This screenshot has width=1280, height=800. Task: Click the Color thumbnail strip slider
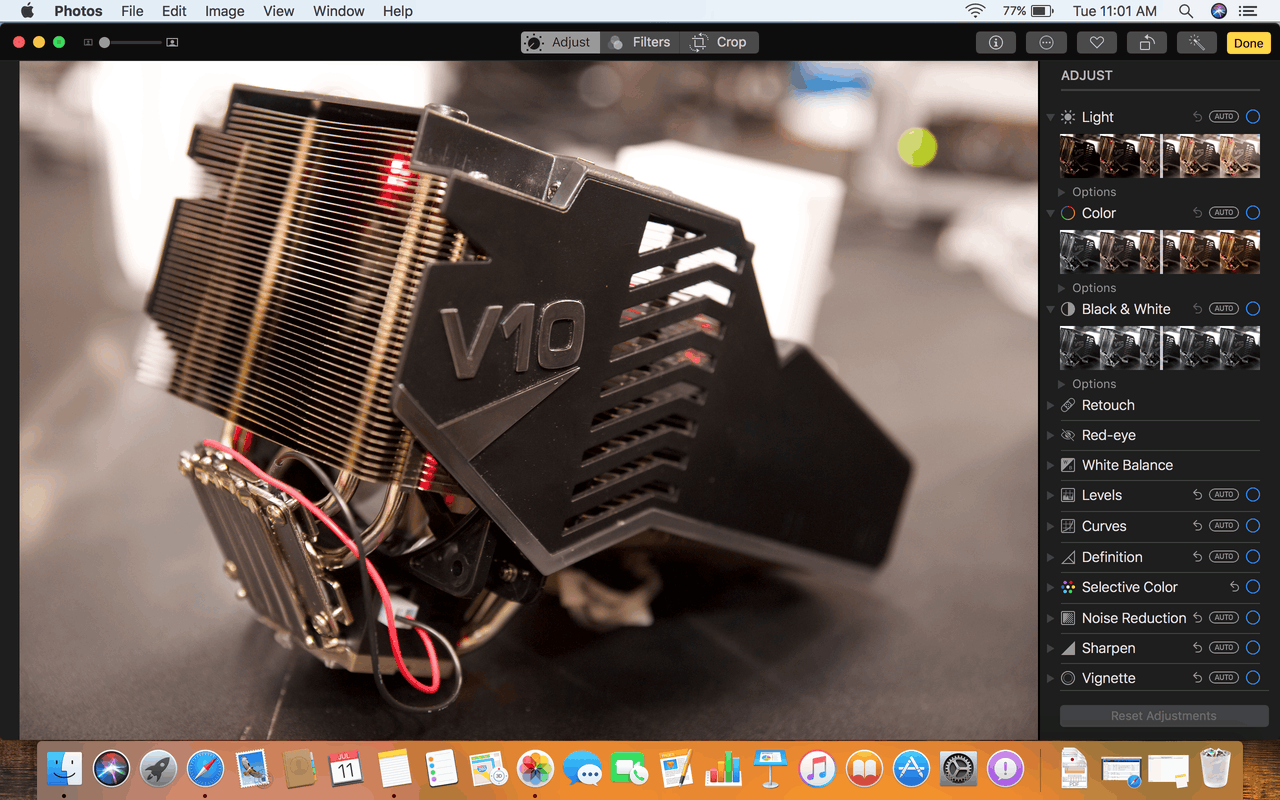click(x=1160, y=252)
